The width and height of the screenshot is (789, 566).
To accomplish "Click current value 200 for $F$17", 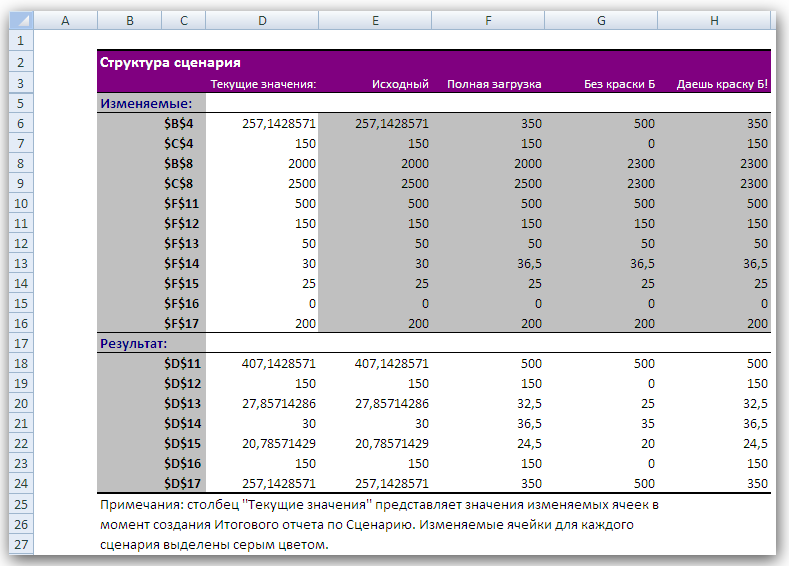I will click(x=305, y=324).
